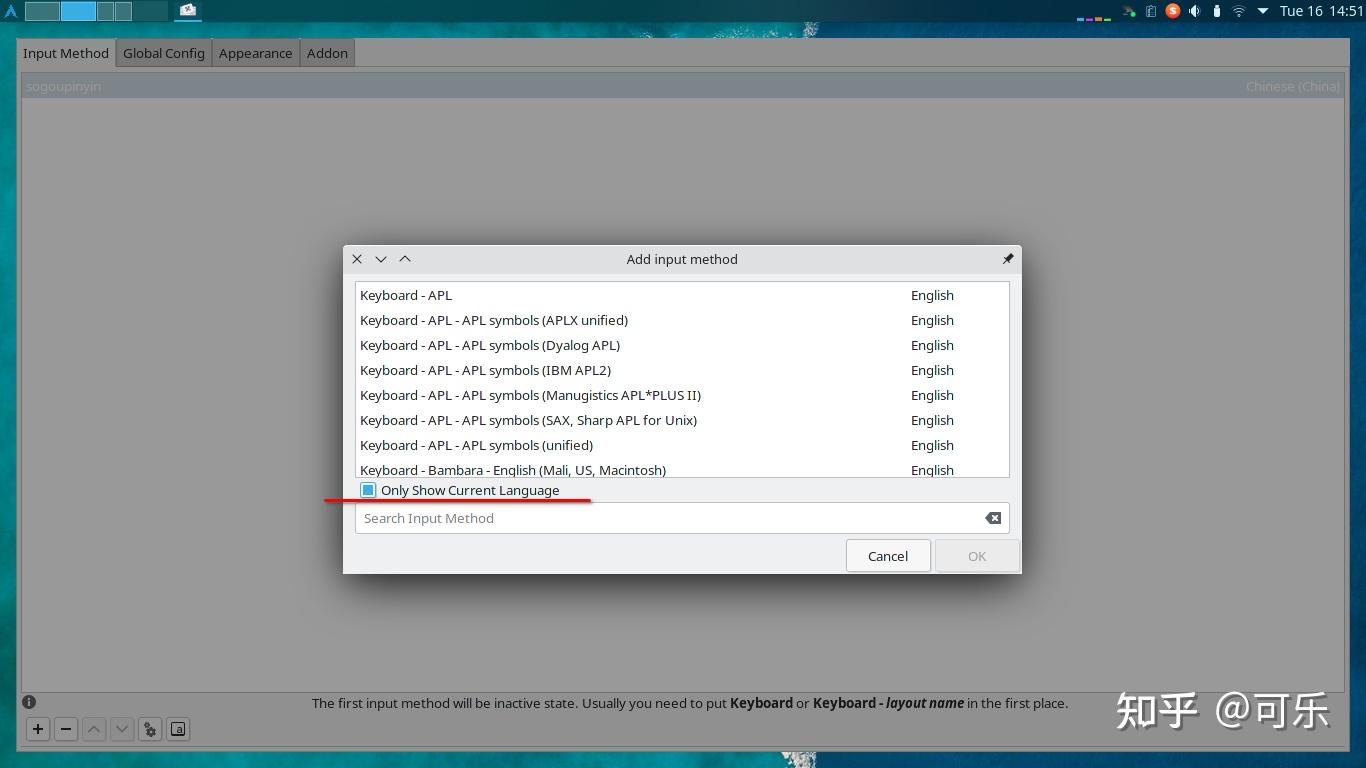This screenshot has width=1366, height=768.
Task: Click the keyboard layout 'a' button
Action: (x=178, y=729)
